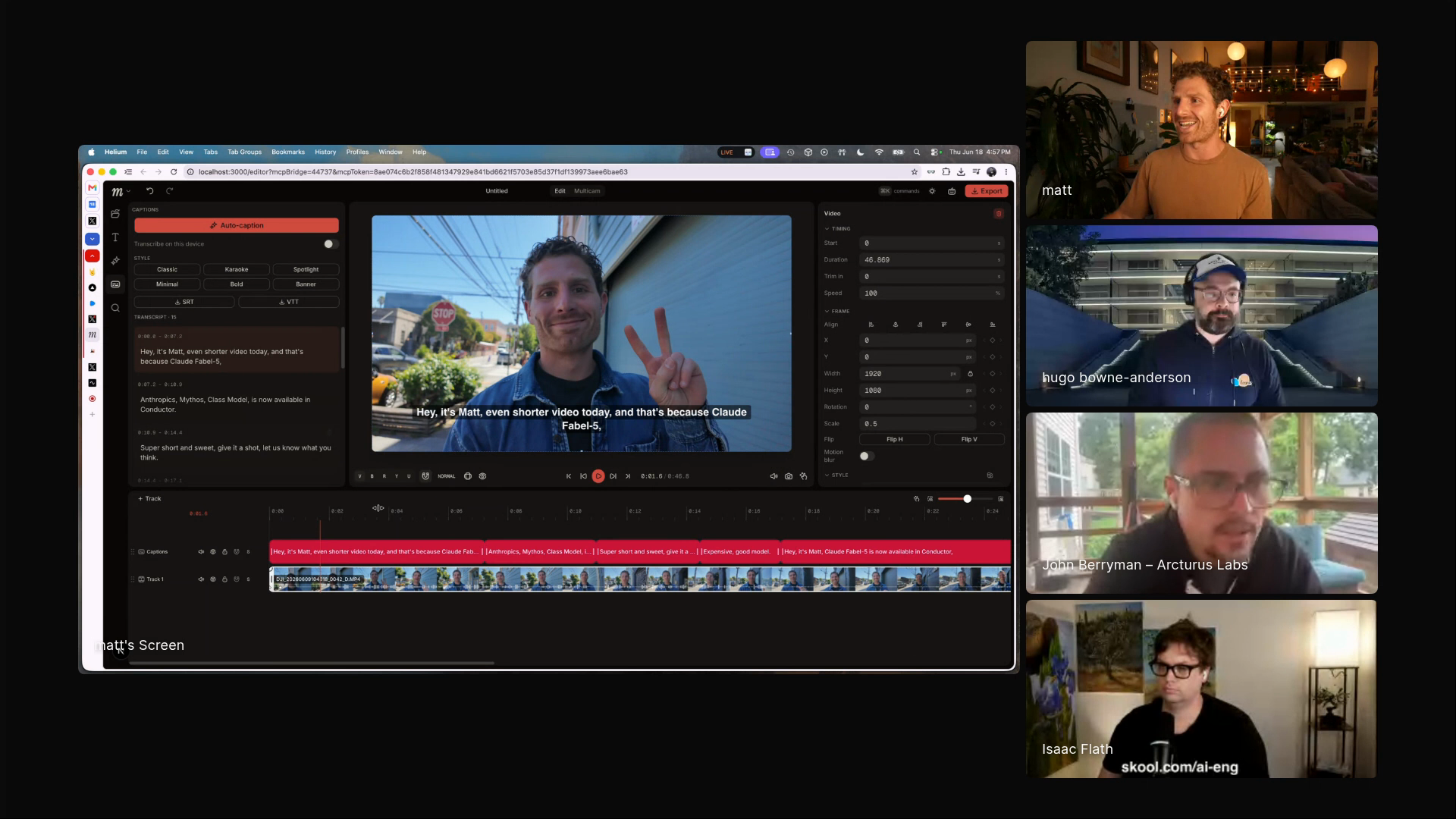Viewport: 1456px width, 819px height.
Task: Toggle the magnet snapping icon under the preview
Action: [x=425, y=476]
